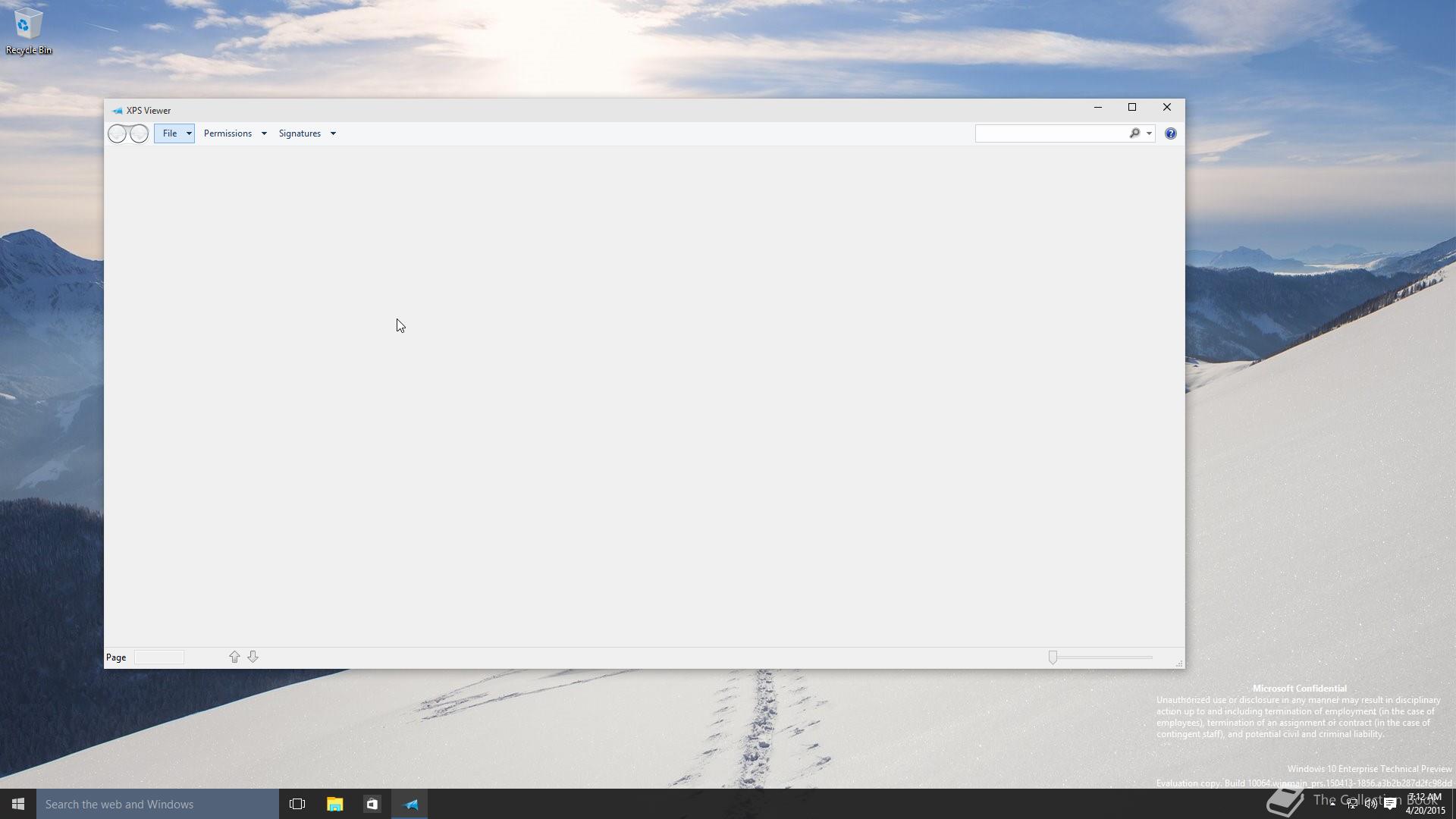The image size is (1456, 819).
Task: Open XPS Viewer Help
Action: (x=1171, y=133)
